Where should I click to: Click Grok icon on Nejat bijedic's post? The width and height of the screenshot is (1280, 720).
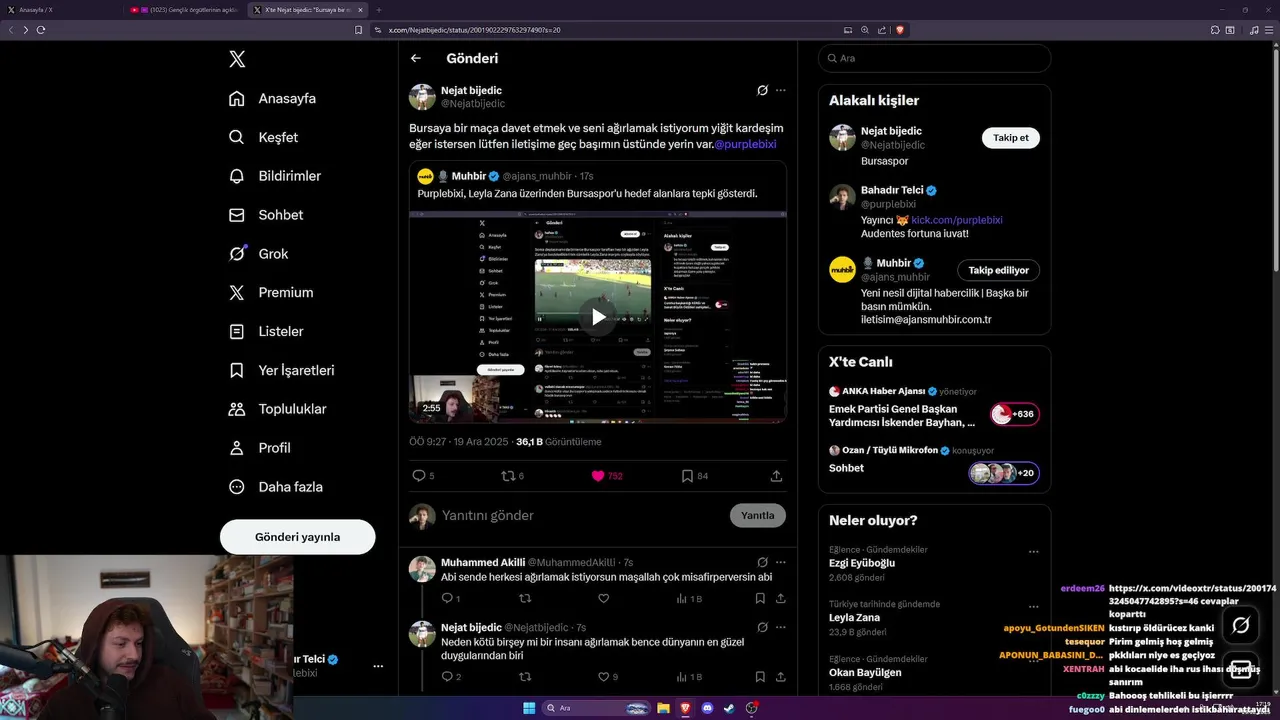coord(762,90)
